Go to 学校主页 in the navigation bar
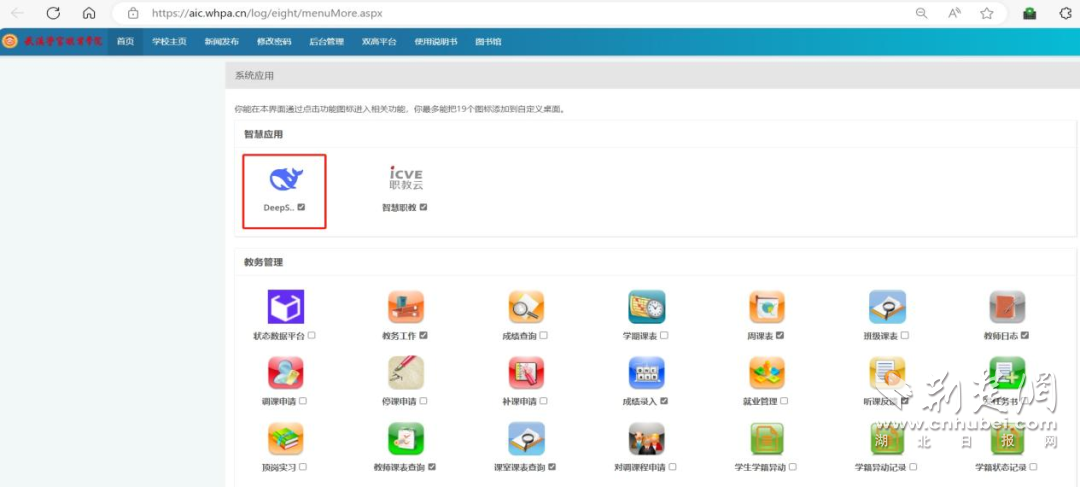 (x=169, y=41)
